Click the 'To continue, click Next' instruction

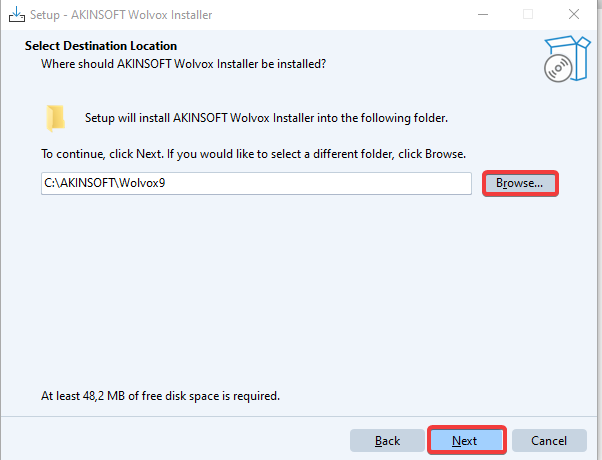point(254,155)
